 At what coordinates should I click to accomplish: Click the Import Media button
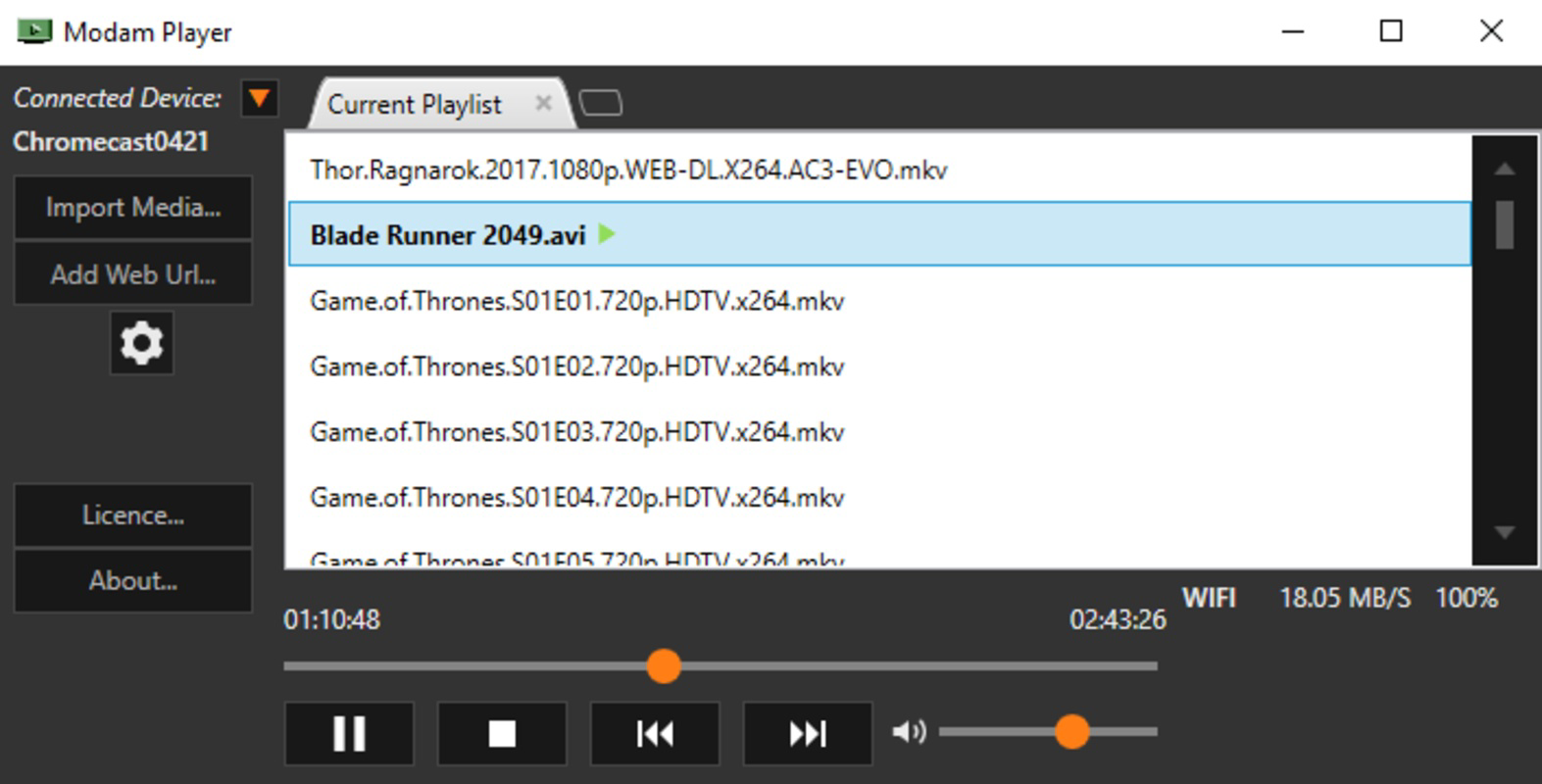click(132, 208)
